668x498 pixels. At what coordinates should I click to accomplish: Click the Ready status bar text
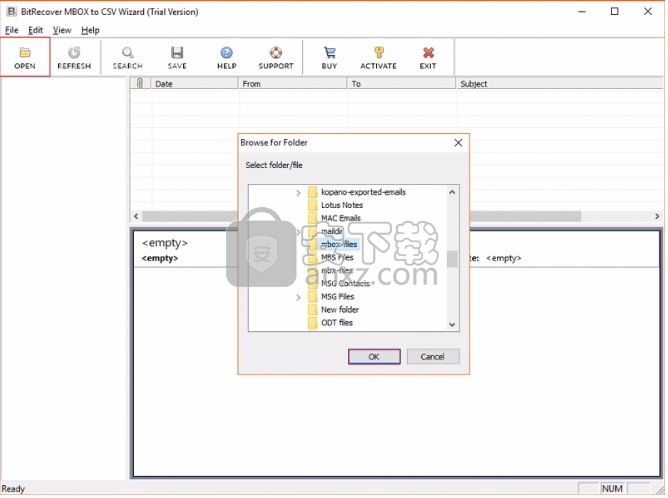13,489
